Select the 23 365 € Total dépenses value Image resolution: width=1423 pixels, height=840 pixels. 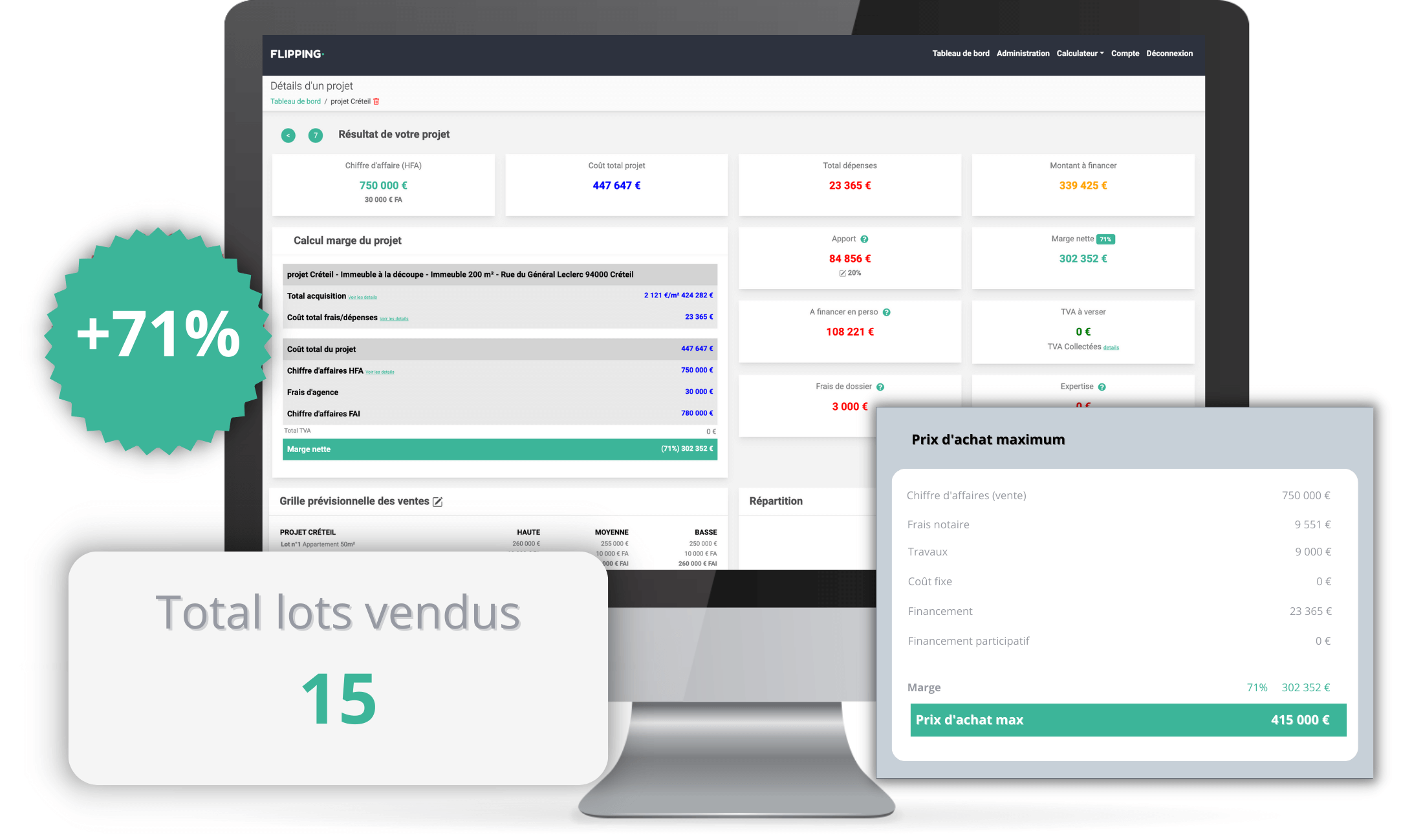(x=850, y=186)
